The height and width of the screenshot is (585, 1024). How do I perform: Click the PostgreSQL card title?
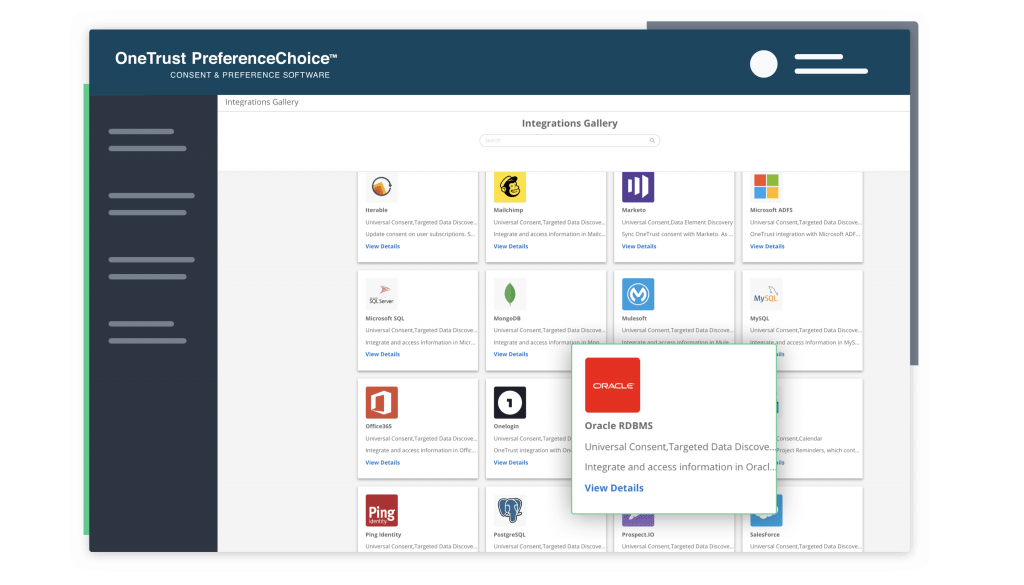click(509, 535)
